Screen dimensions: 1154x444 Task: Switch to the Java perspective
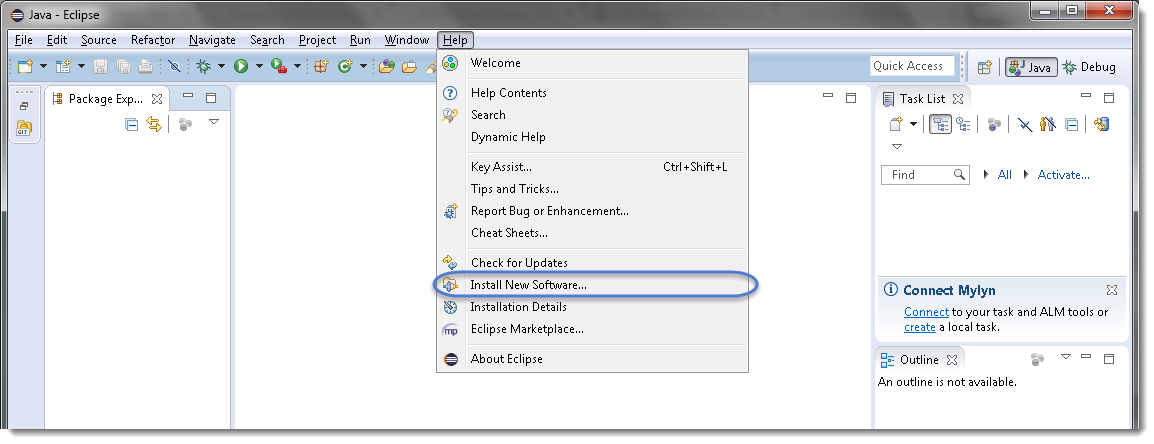point(1031,67)
